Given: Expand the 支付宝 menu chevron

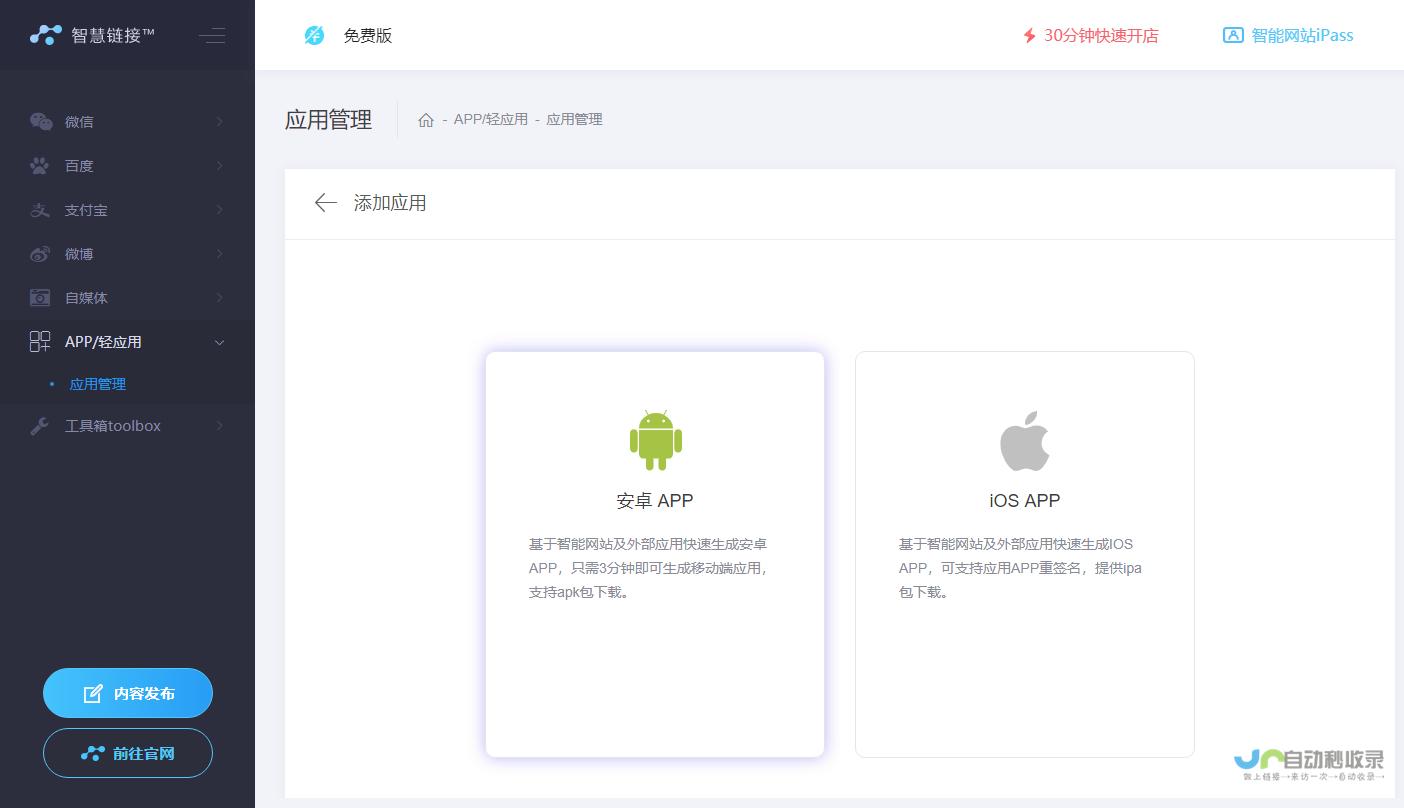Looking at the screenshot, I should pos(220,210).
